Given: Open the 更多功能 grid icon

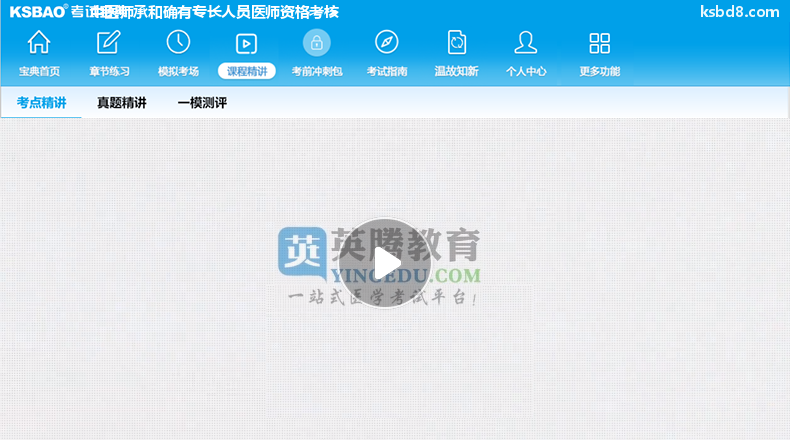Looking at the screenshot, I should (600, 43).
